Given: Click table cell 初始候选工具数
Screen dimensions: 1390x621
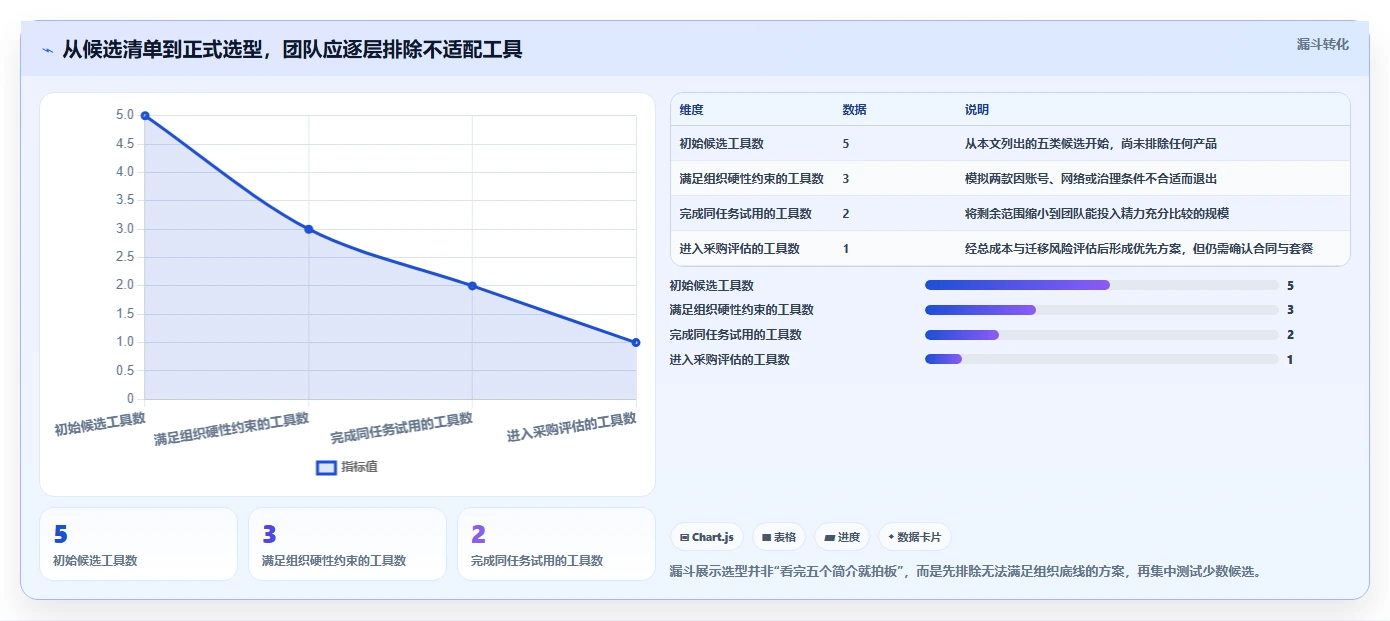Looking at the screenshot, I should (721, 144).
